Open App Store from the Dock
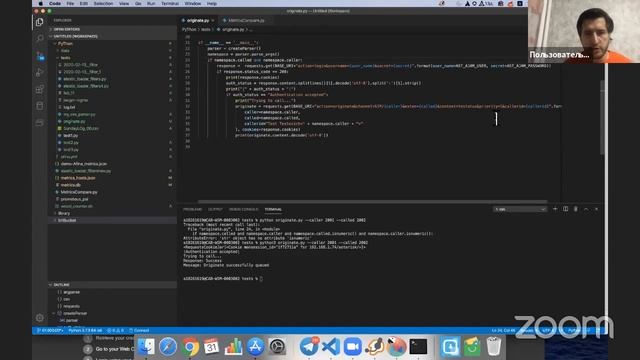This screenshot has height=360, width=640. pyautogui.click(x=256, y=347)
